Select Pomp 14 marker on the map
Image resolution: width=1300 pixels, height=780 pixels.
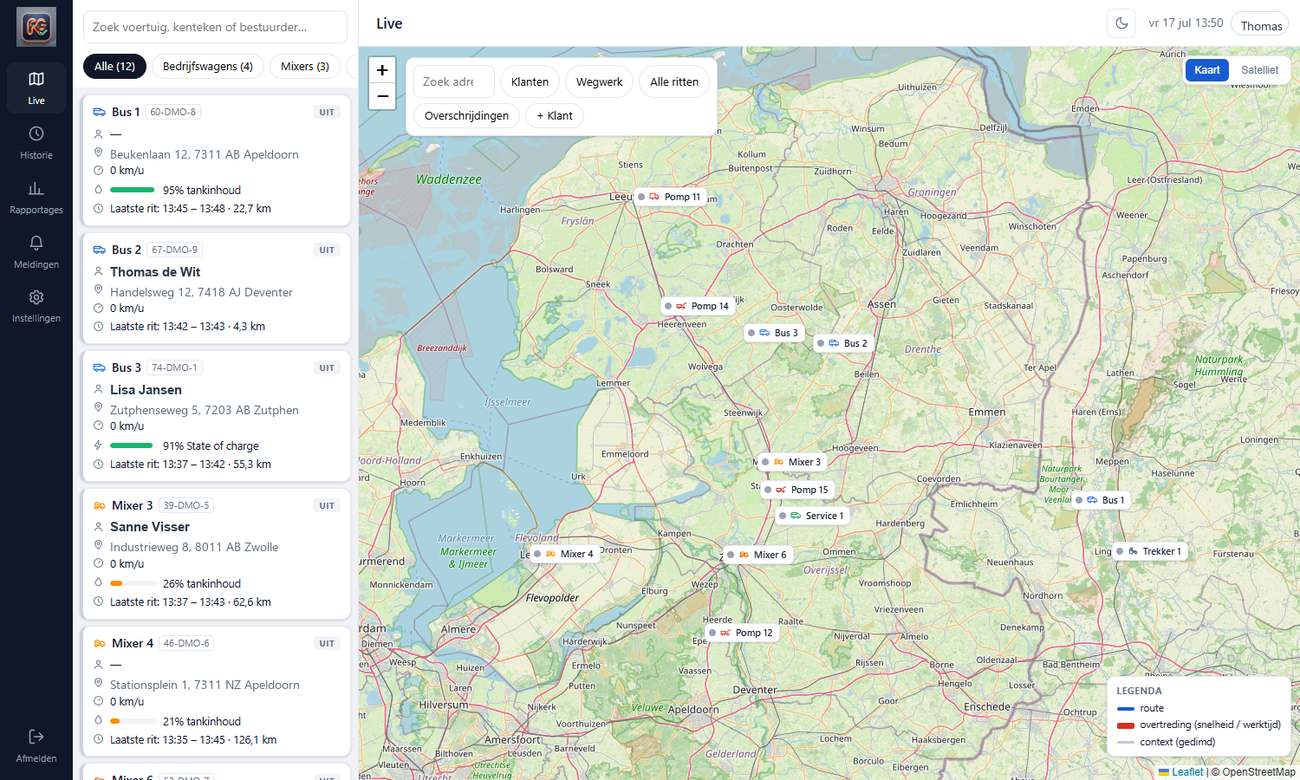click(698, 306)
